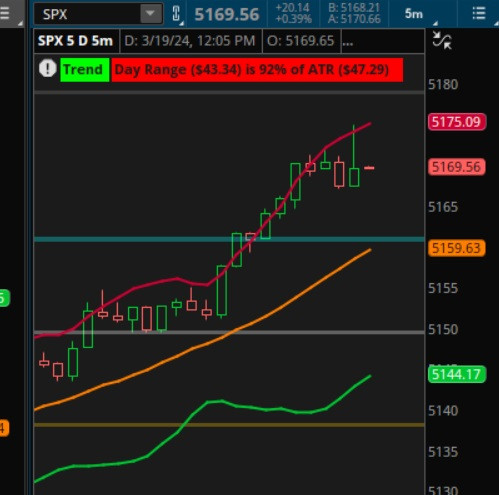This screenshot has height=495, width=499.
Task: Click the 5140 price axis label
Action: (443, 410)
